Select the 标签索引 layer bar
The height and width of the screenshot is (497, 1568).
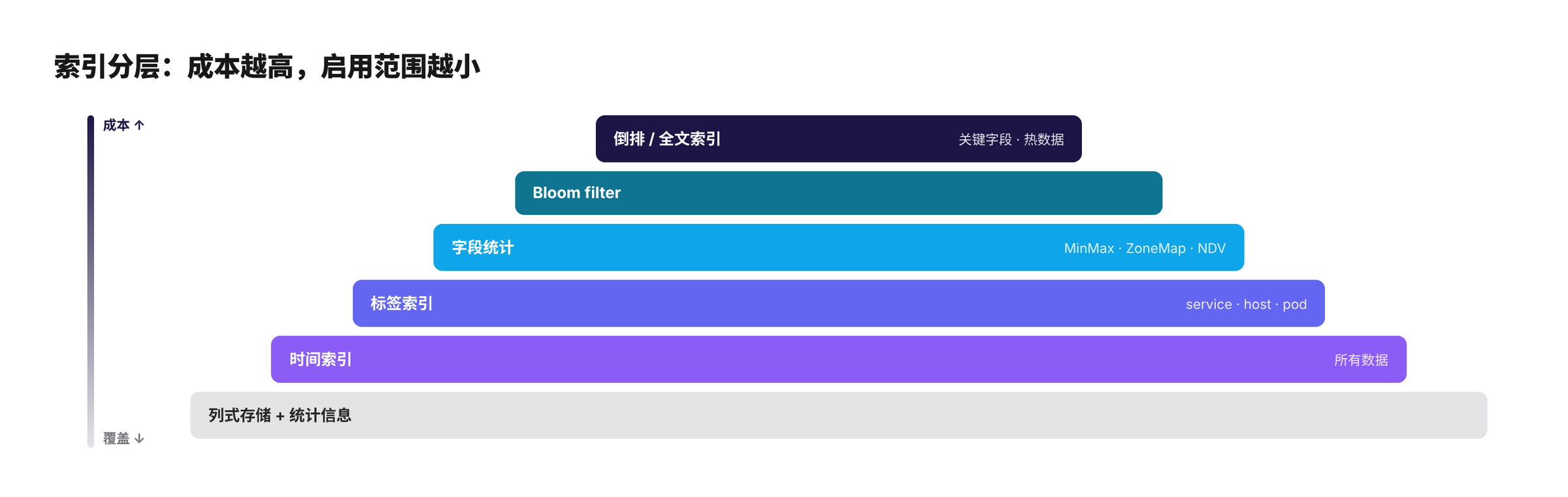(x=838, y=304)
